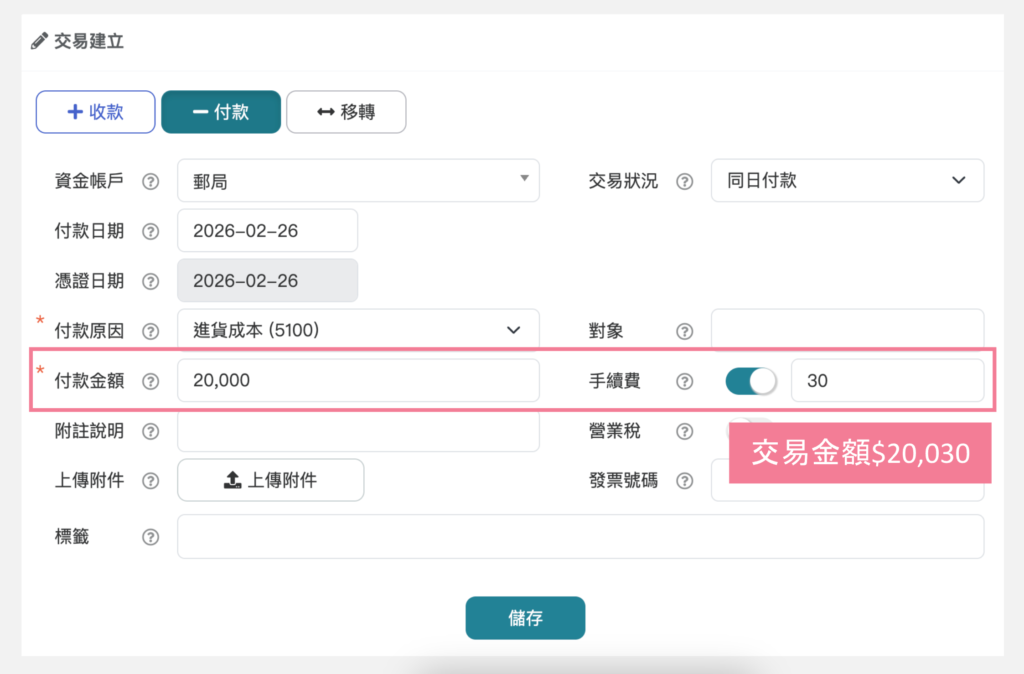Open 付款原因 dropdown showing 進貨成本 (5100)
The image size is (1024, 674).
point(358,330)
